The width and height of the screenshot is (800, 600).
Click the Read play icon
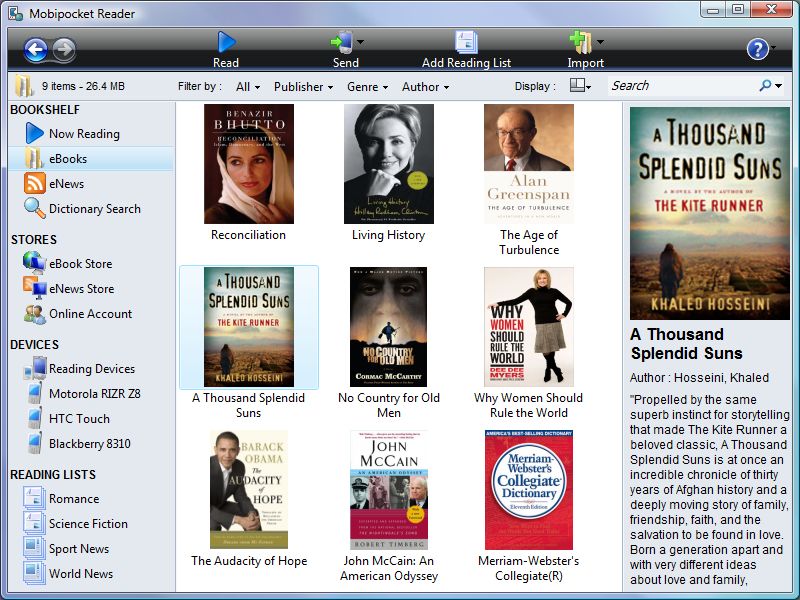coord(226,42)
